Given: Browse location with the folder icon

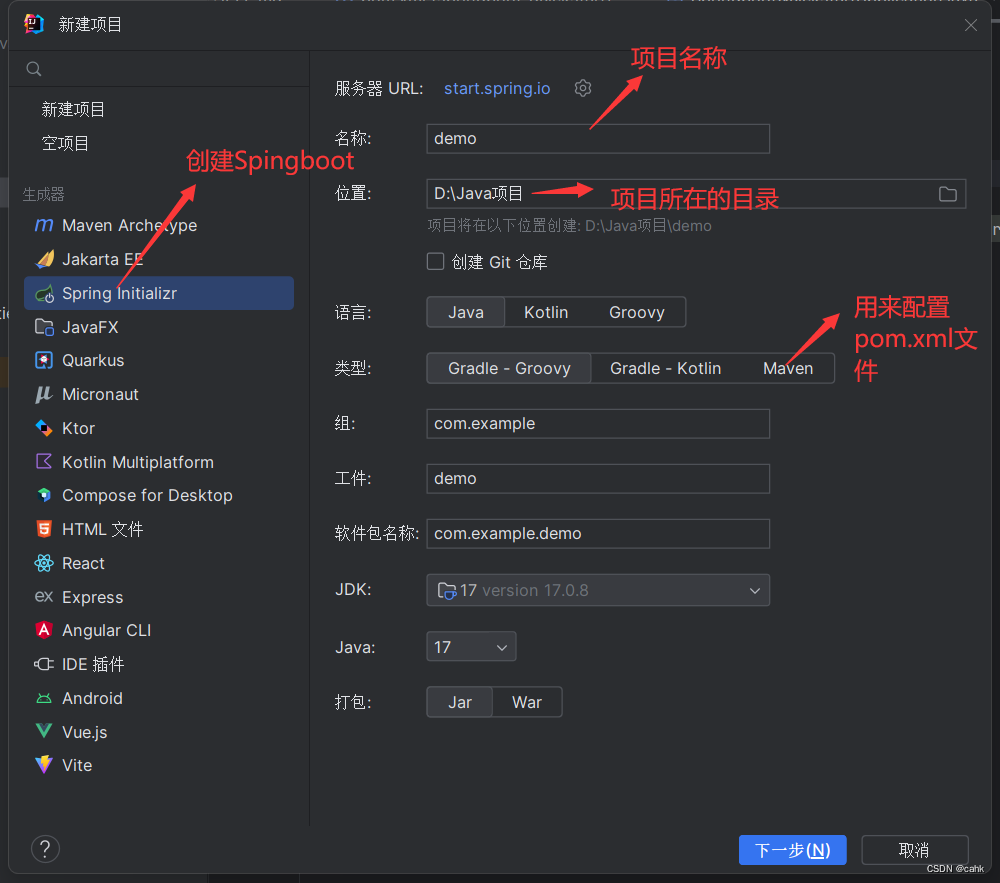Looking at the screenshot, I should point(948,194).
